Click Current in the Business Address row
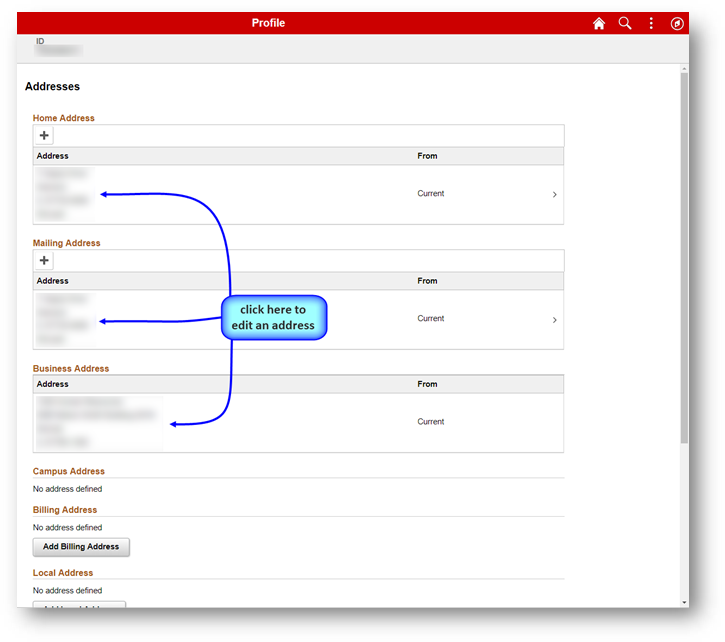 click(x=430, y=421)
